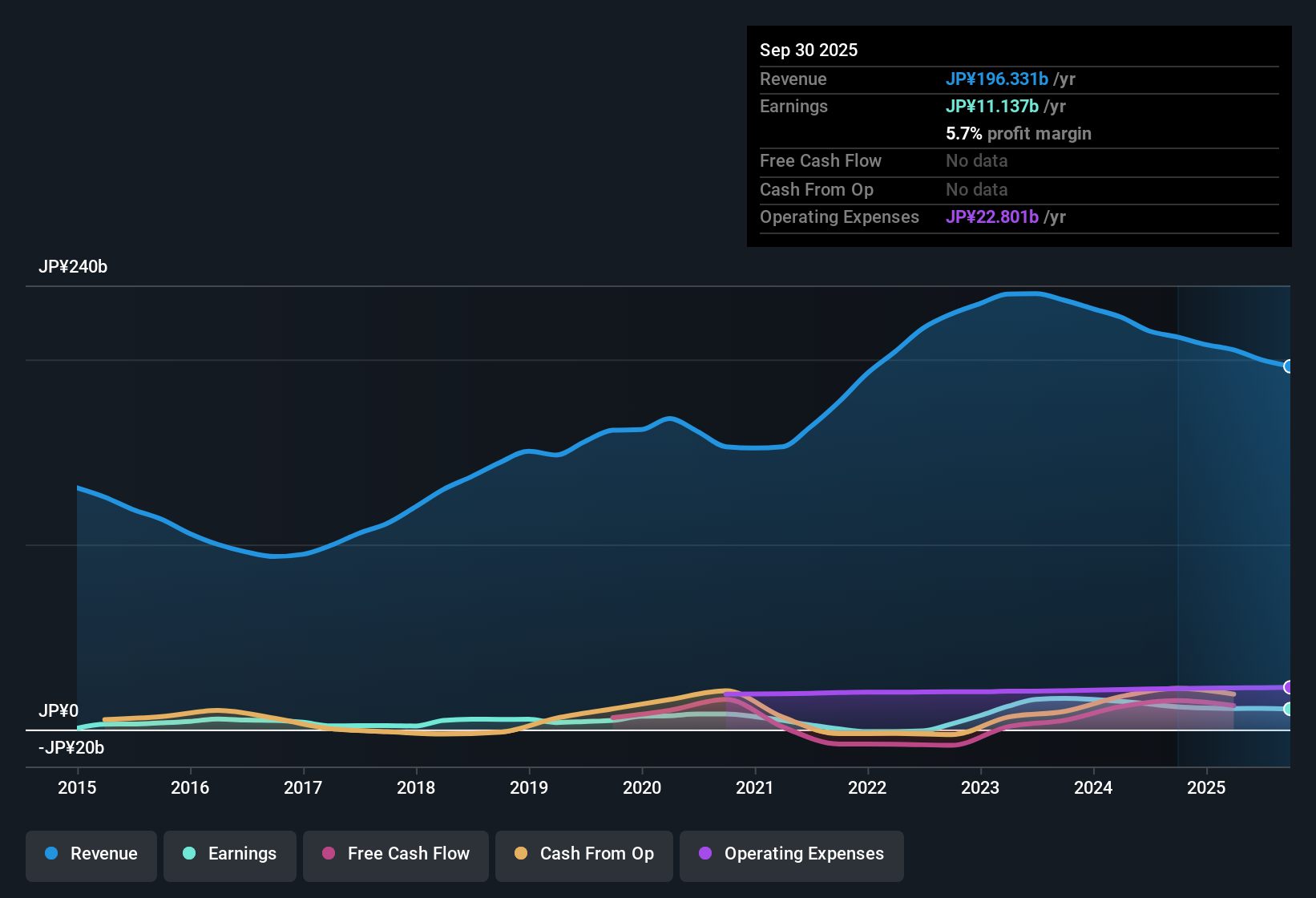Screen dimensions: 1316x898
Task: Select the pink Free Cash Flow legend dot
Action: [328, 855]
